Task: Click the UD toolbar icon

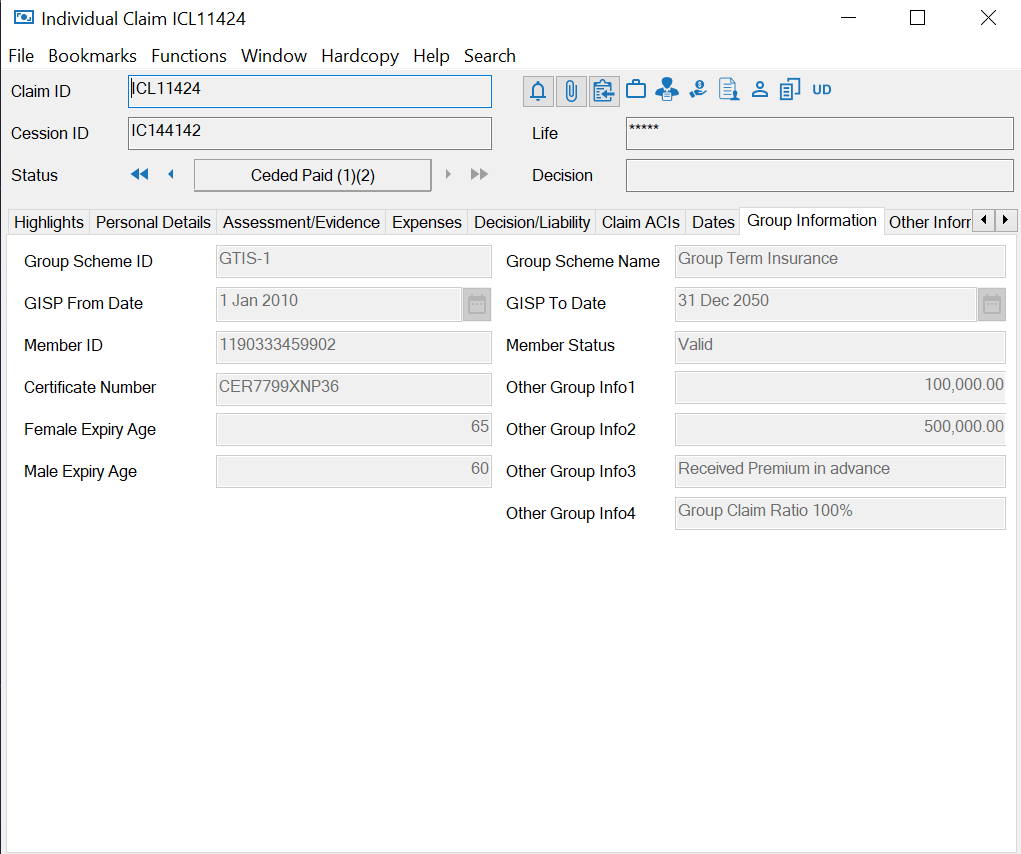Action: click(x=821, y=90)
